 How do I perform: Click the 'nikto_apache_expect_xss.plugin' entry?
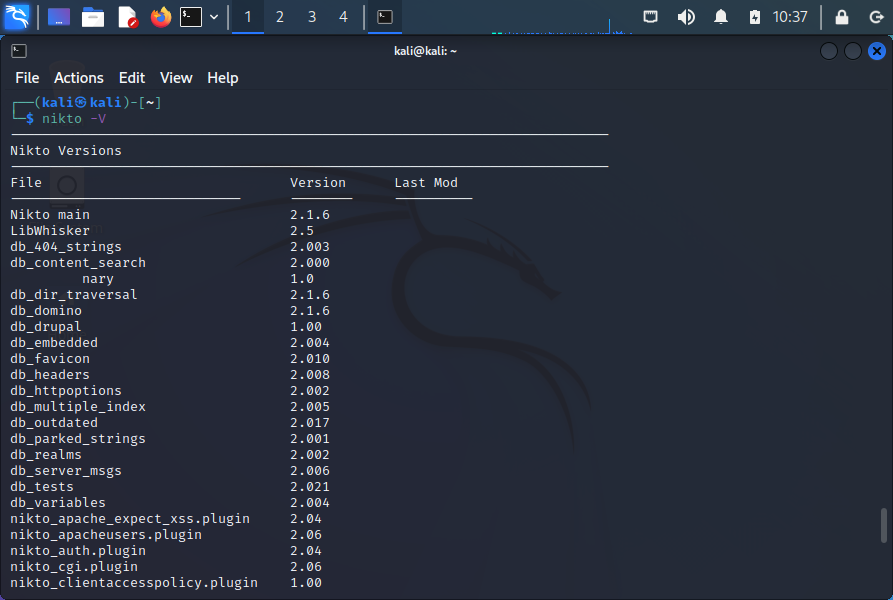(x=130, y=519)
